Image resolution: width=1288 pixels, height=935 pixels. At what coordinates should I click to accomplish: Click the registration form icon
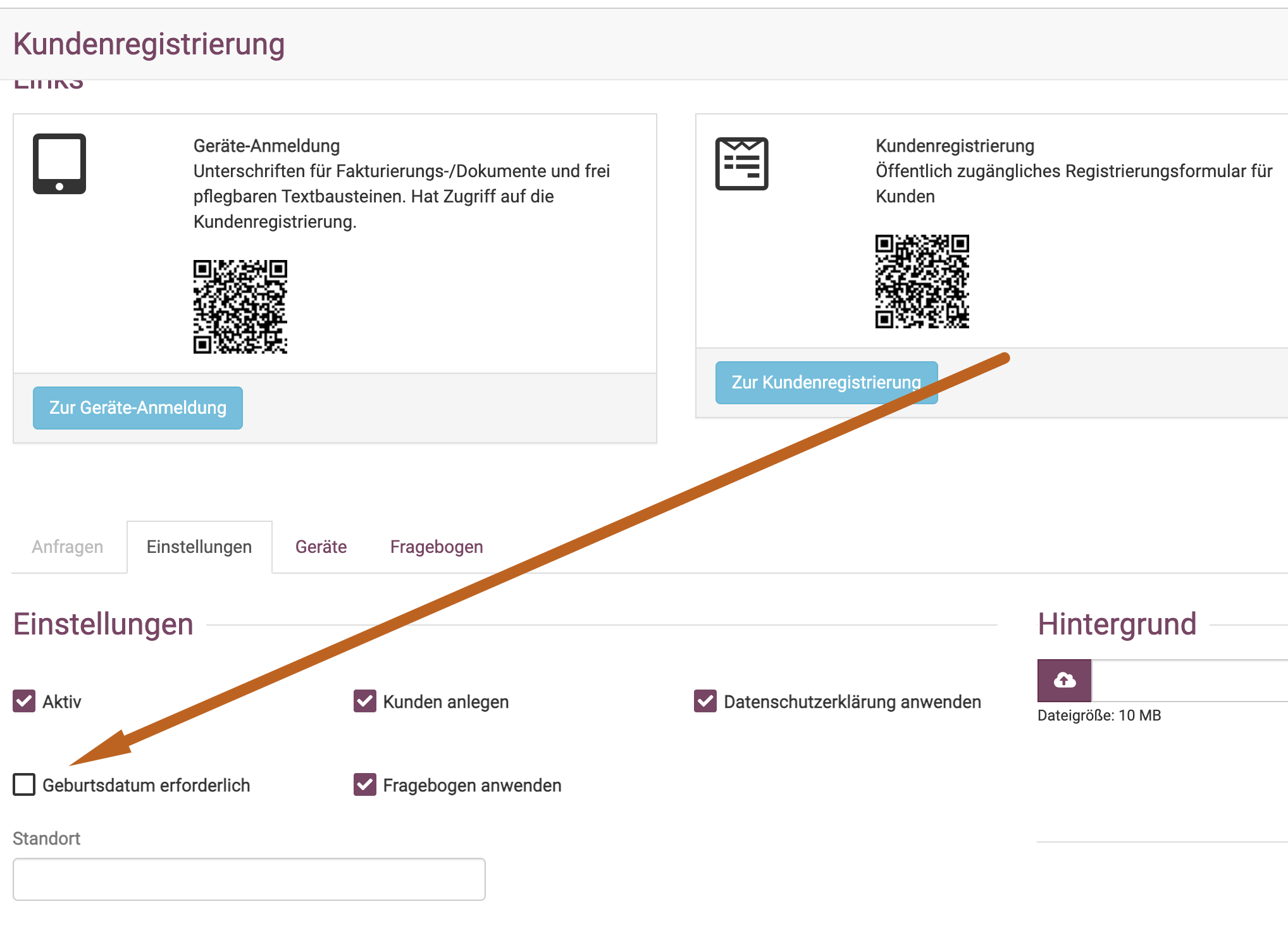click(741, 164)
